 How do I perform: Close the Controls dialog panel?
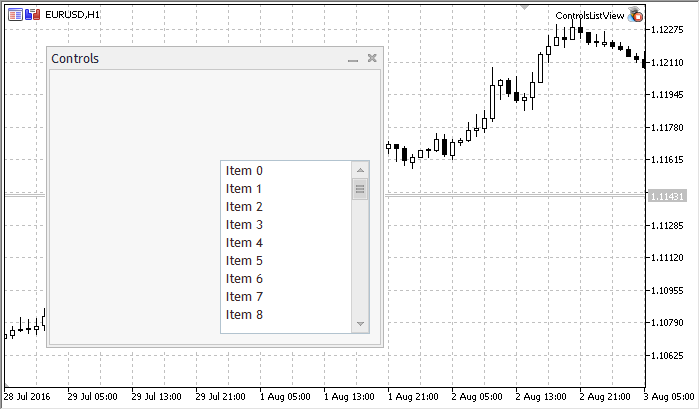click(x=372, y=59)
